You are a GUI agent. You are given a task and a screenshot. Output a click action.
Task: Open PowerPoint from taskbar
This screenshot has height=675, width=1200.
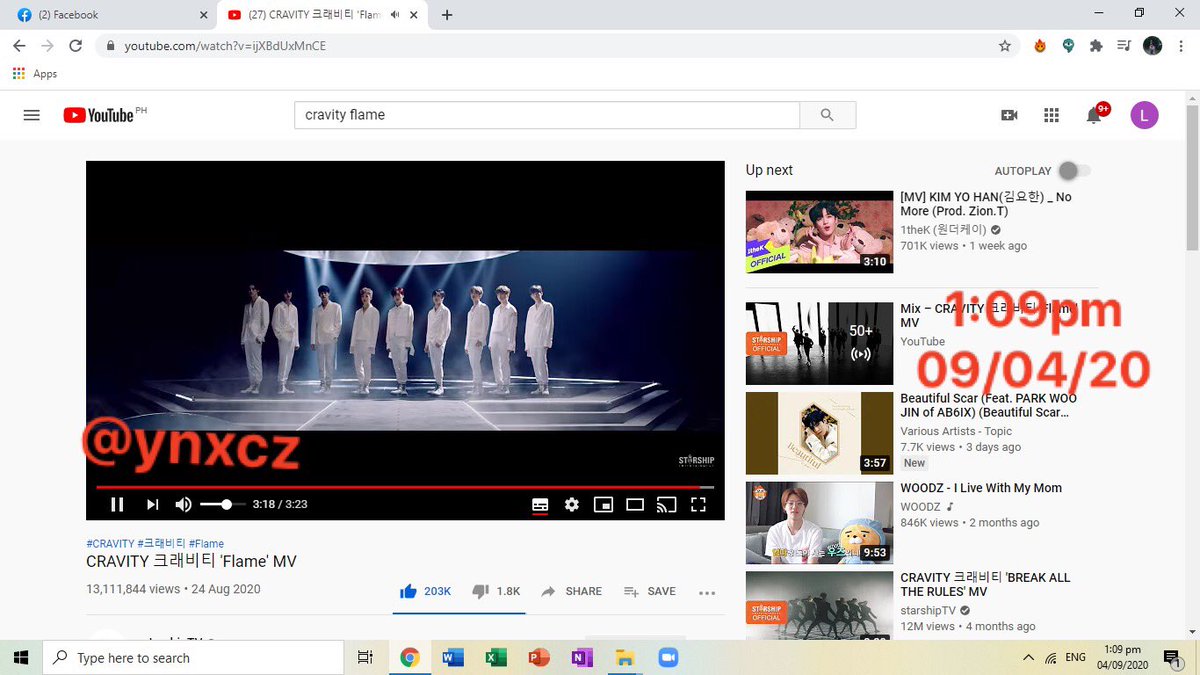click(538, 657)
